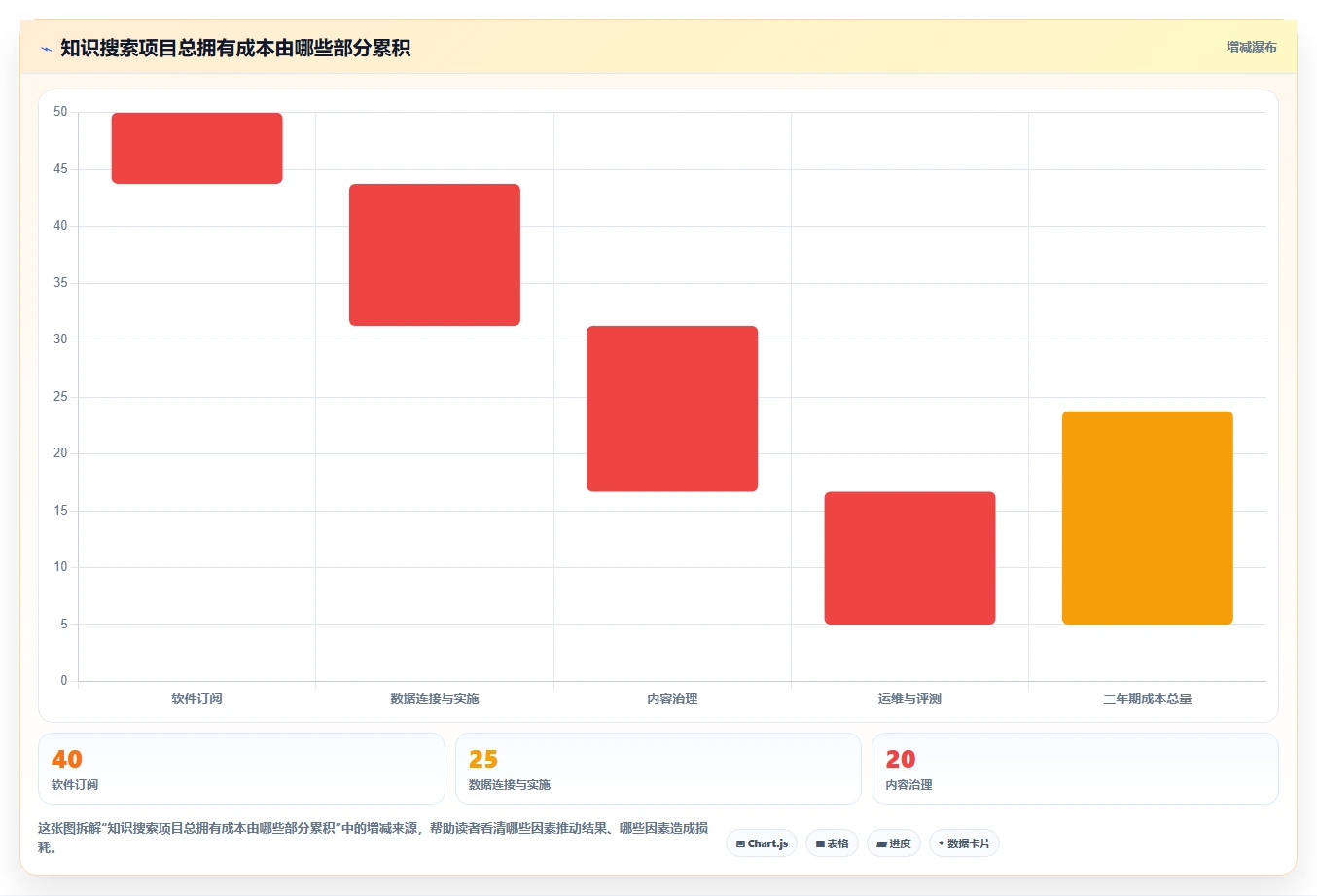Image resolution: width=1317 pixels, height=896 pixels.
Task: Click the red 内容治理 waterfall bar
Action: [x=672, y=409]
